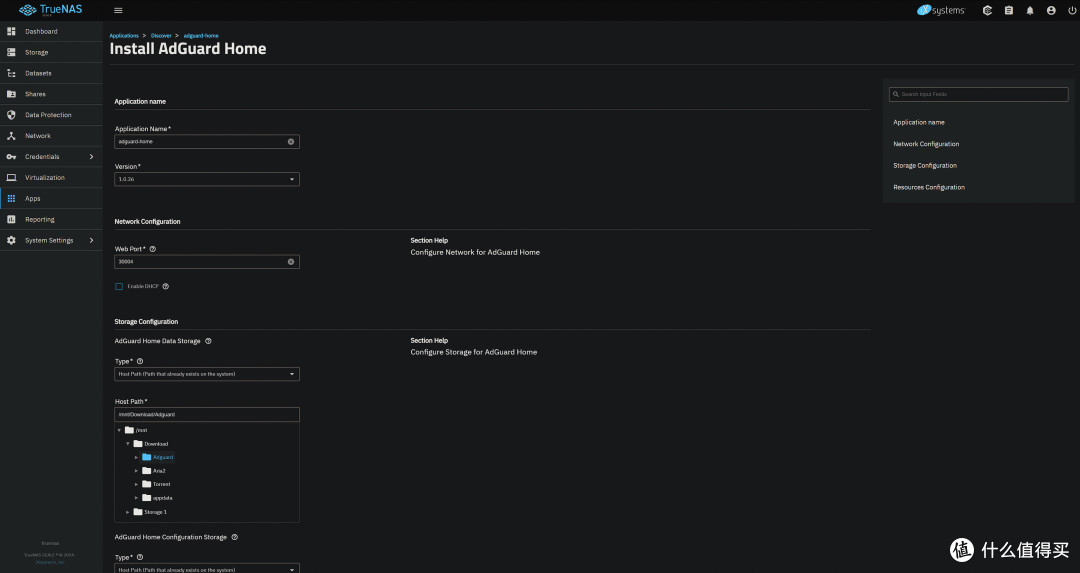Open Network in sidebar

coord(52,136)
